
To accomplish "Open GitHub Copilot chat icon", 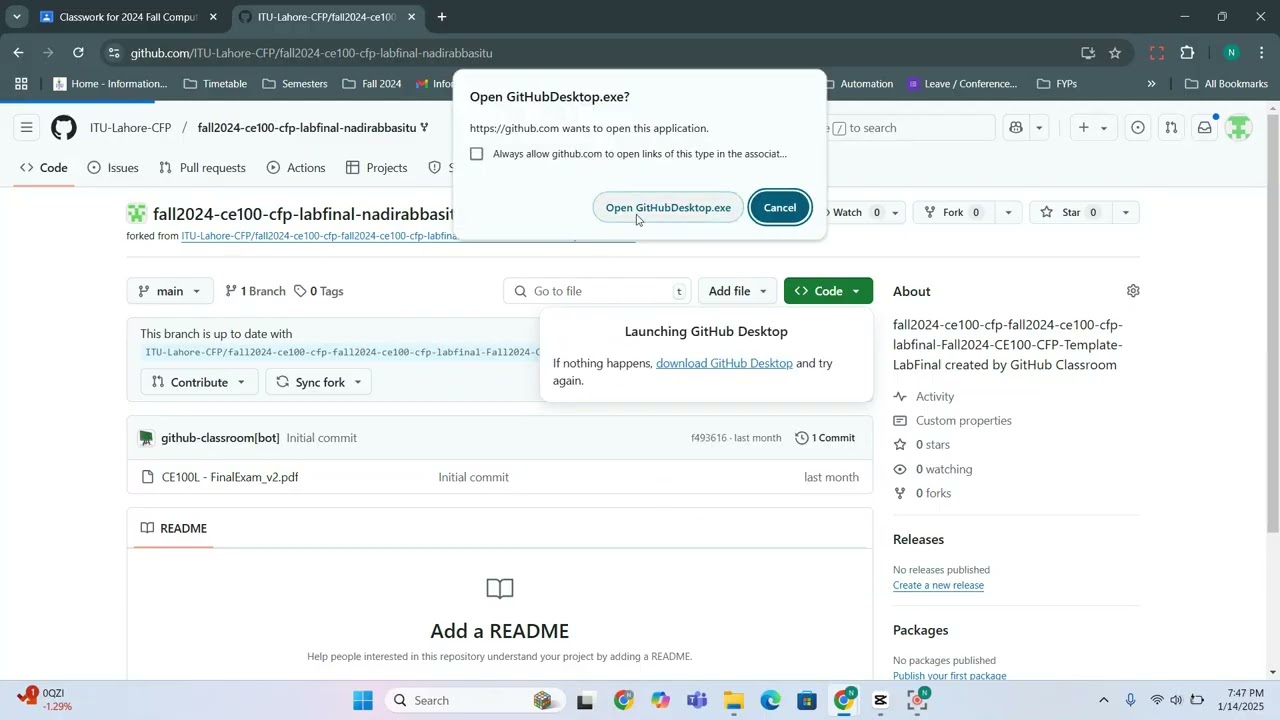I will click(x=1016, y=128).
